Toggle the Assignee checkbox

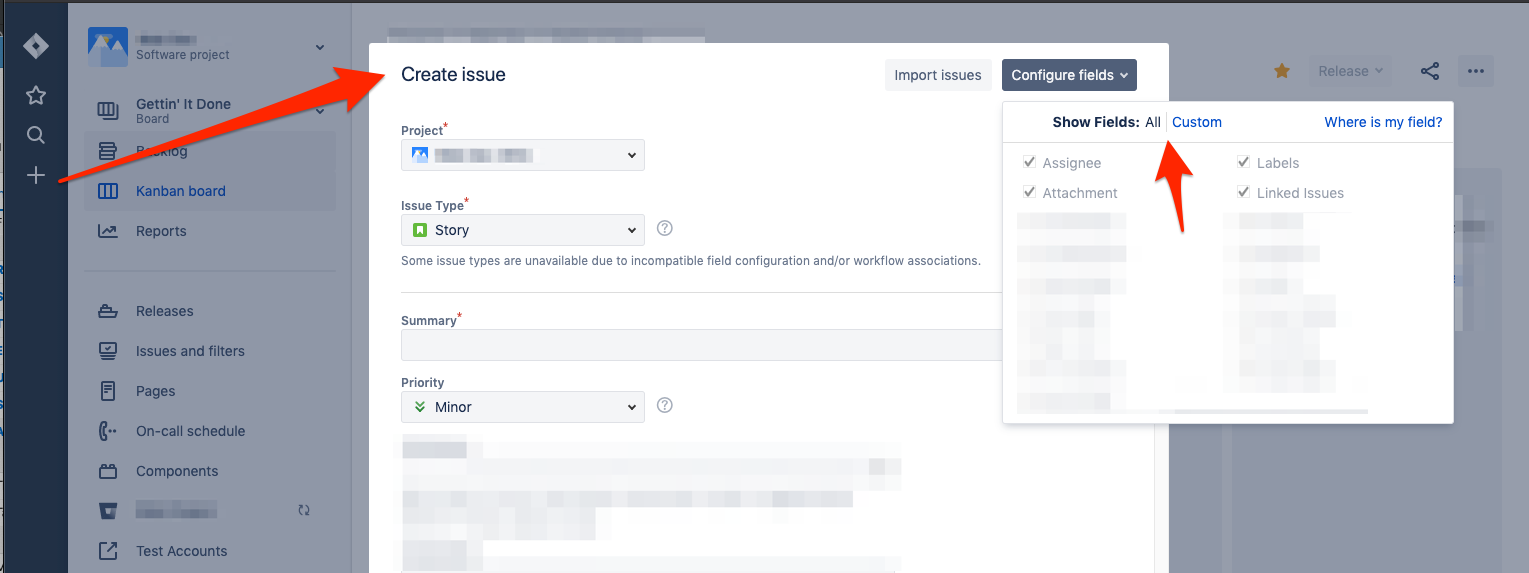(x=1029, y=162)
